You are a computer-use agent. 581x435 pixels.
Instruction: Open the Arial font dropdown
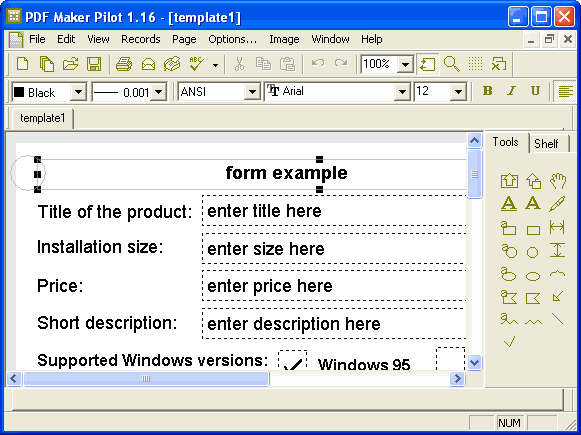(402, 92)
